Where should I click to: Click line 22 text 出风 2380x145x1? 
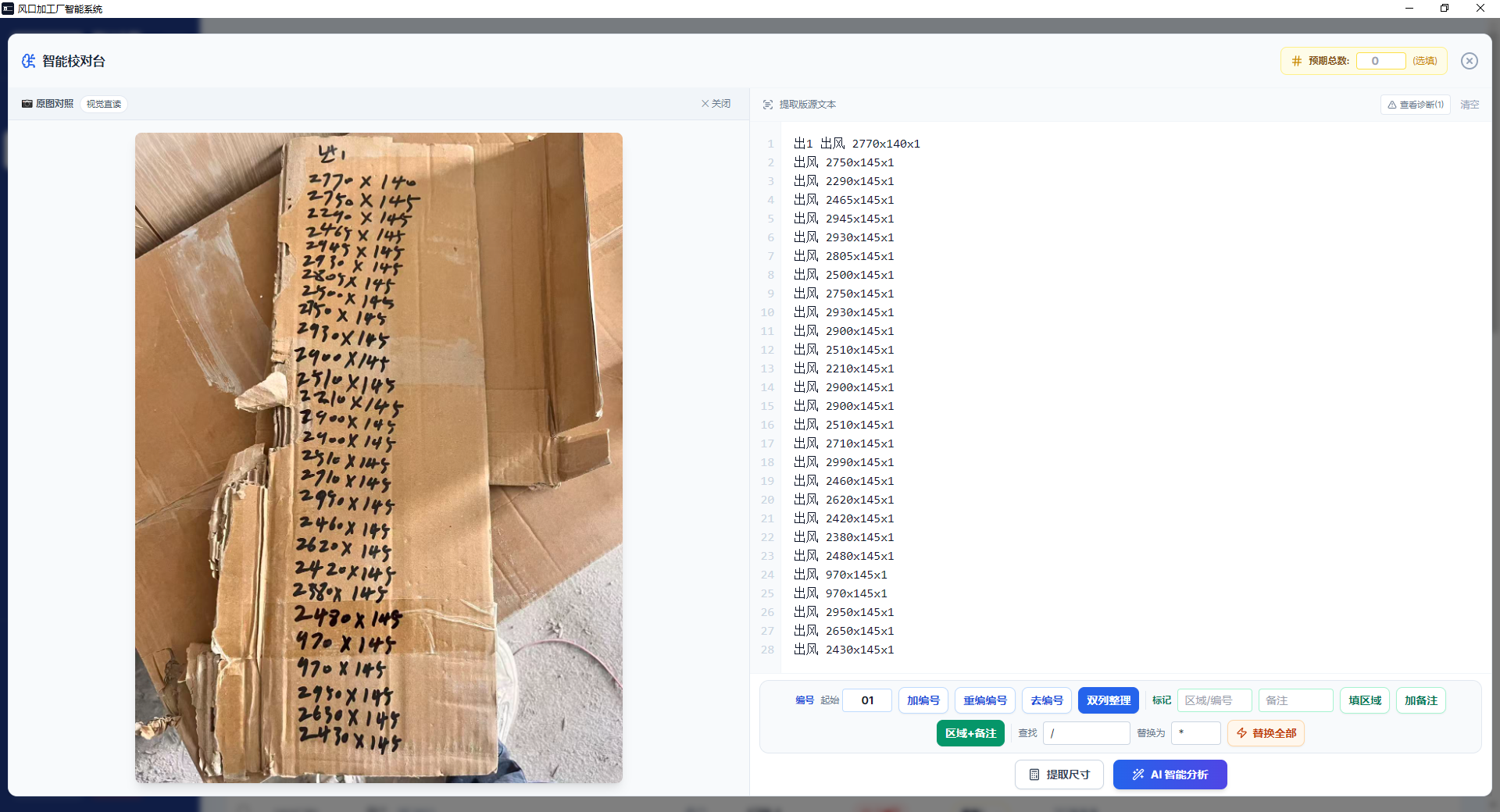point(844,537)
